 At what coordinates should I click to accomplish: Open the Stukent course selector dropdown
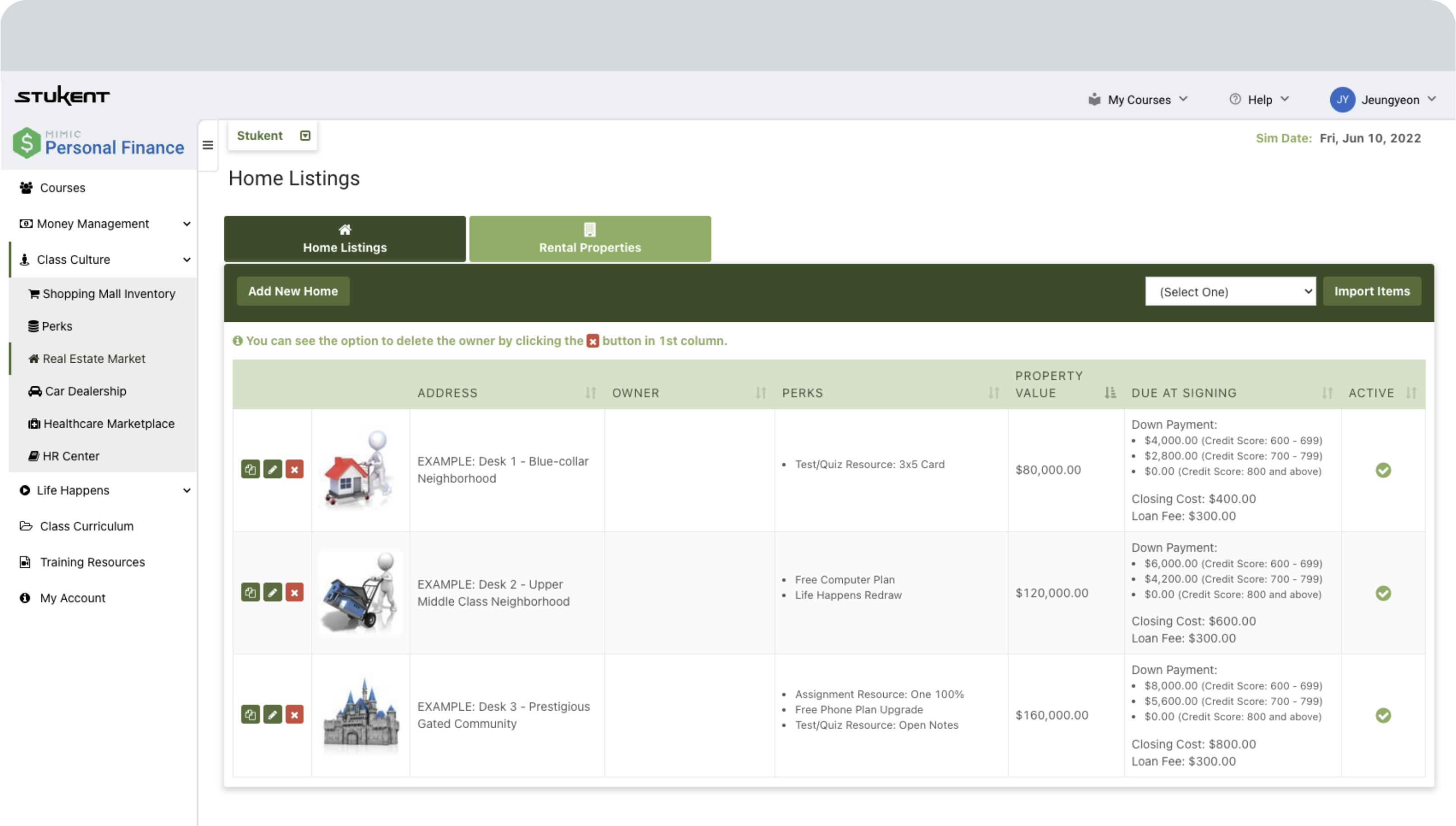[305, 136]
